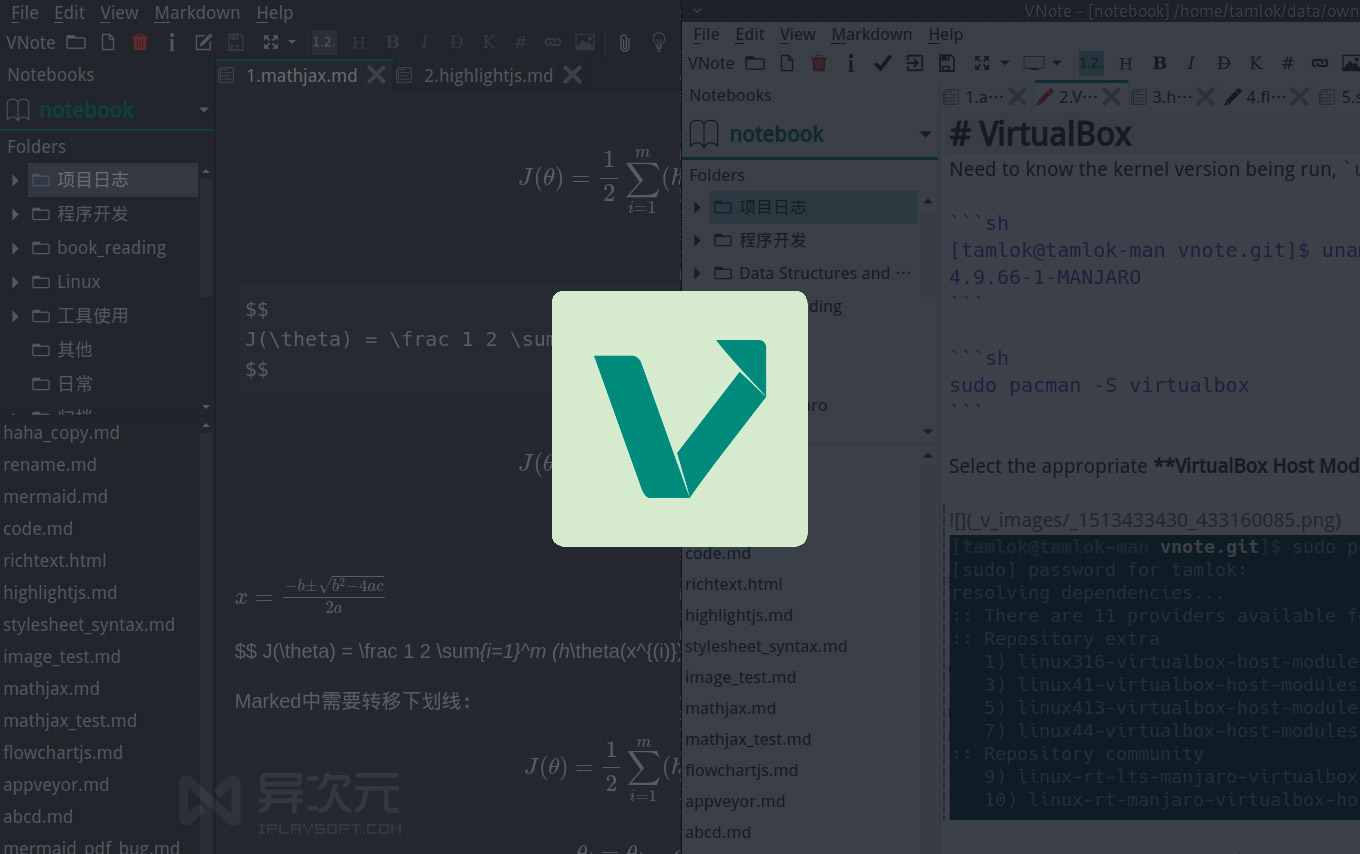Expand the 项目日志 folder
1360x854 pixels.
tap(14, 179)
